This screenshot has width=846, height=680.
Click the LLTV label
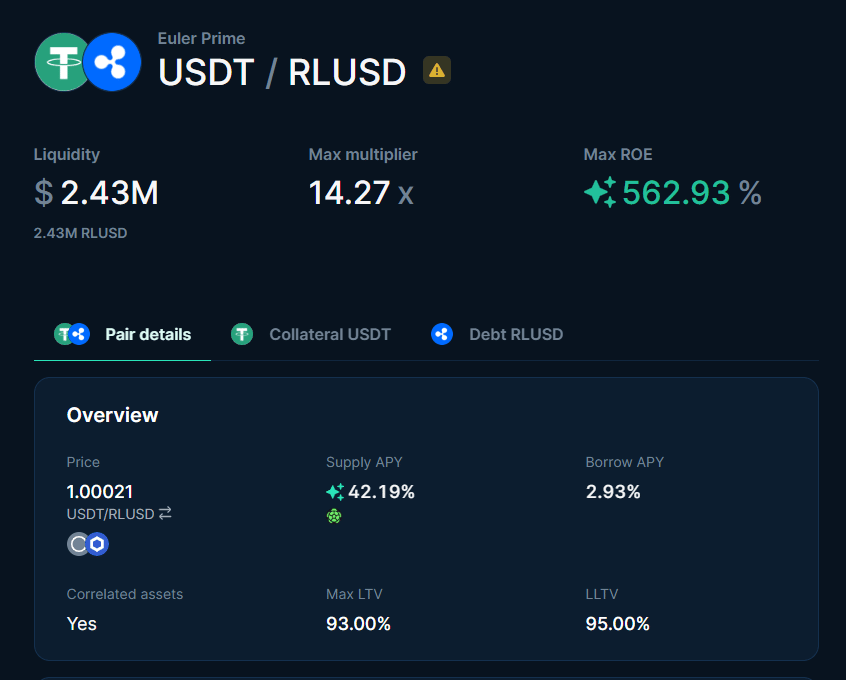pos(602,594)
